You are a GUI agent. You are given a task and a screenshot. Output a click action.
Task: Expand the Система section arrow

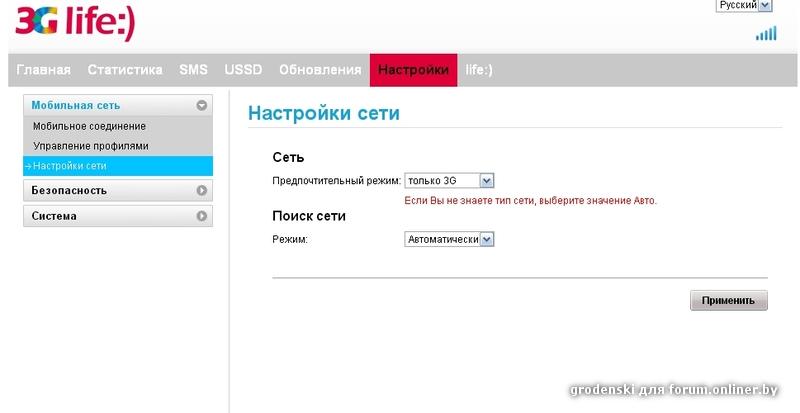(202, 216)
